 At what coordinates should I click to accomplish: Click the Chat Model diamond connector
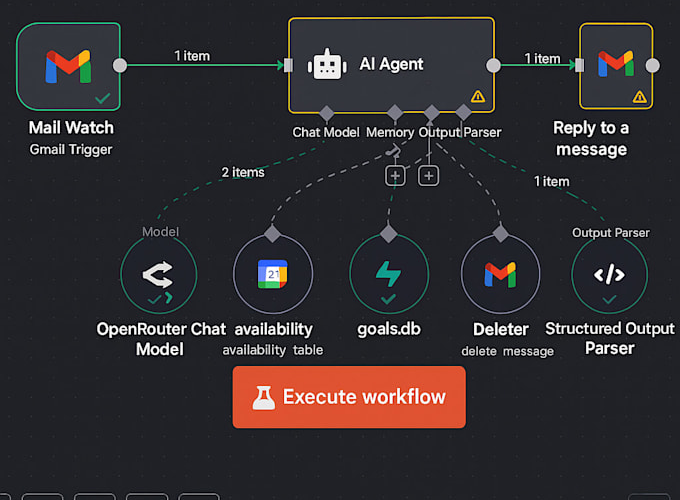pyautogui.click(x=326, y=112)
